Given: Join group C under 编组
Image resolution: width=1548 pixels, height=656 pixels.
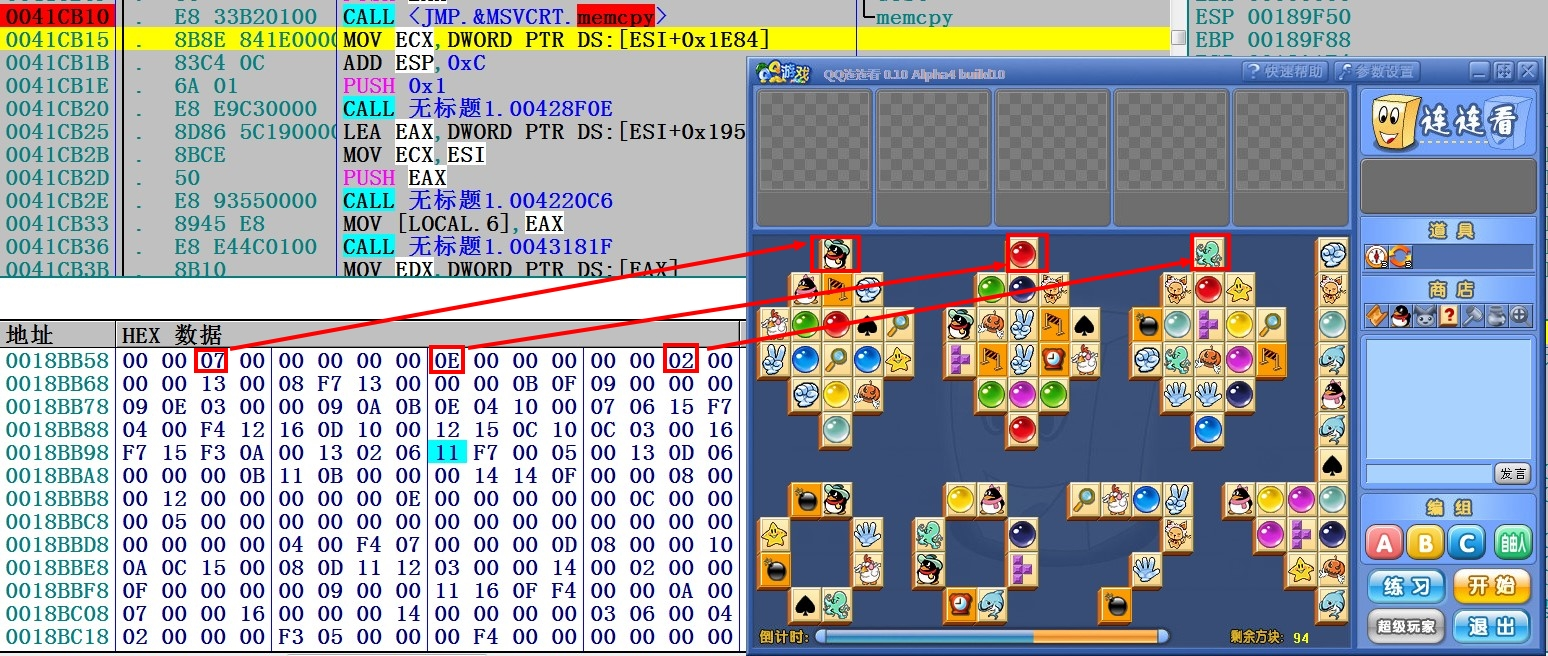Looking at the screenshot, I should pyautogui.click(x=1467, y=543).
